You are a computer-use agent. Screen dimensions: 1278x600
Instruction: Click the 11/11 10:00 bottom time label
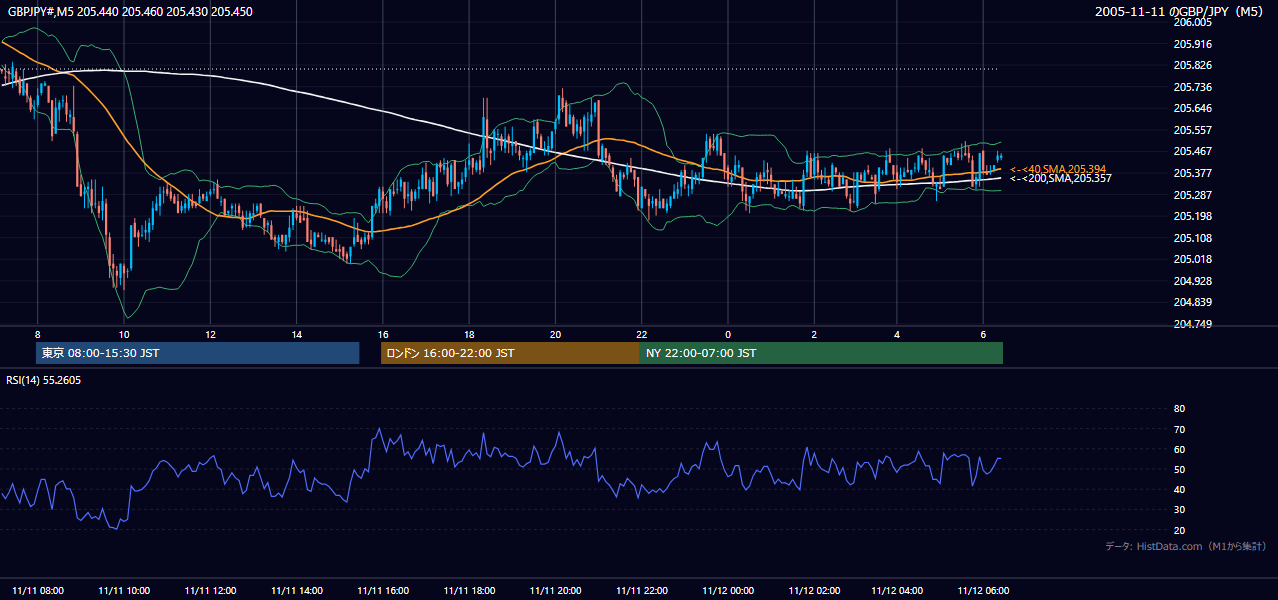(x=124, y=590)
